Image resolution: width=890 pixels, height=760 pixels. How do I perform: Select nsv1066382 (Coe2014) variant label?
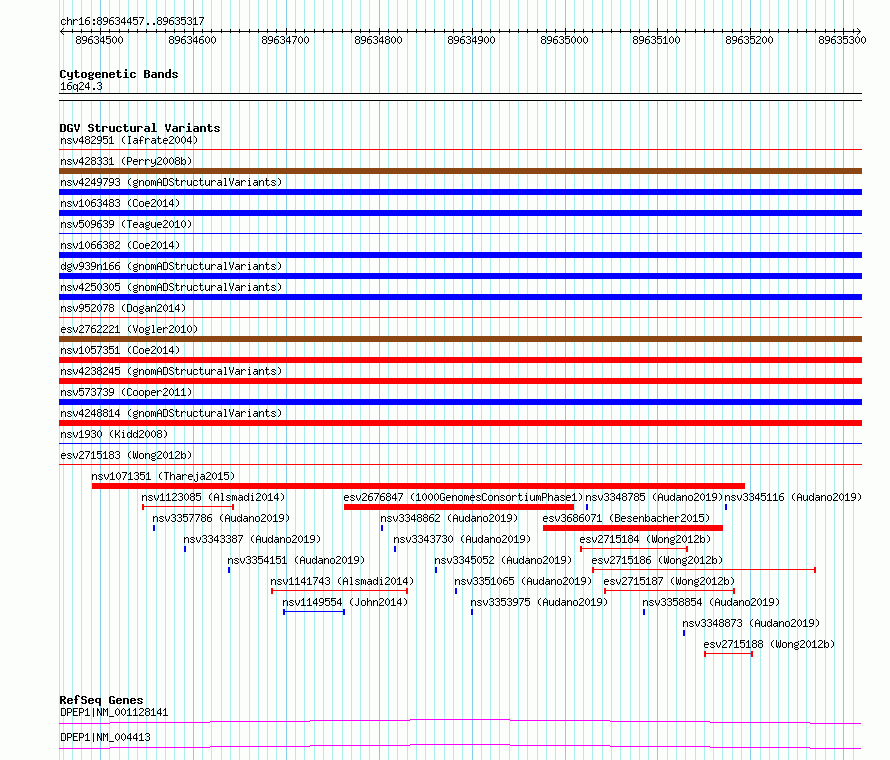120,245
